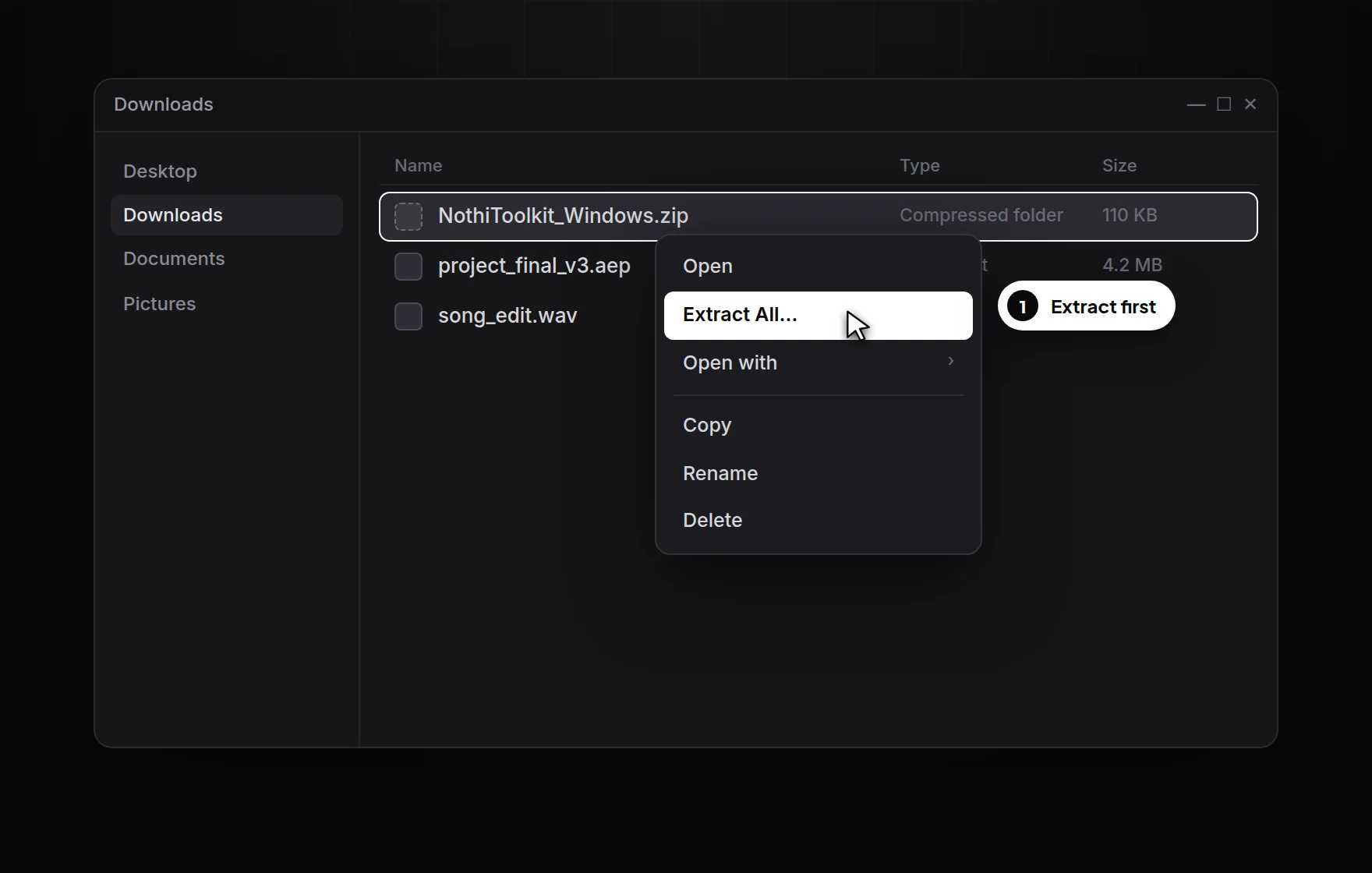Select the project_final_v3.aep file name
This screenshot has height=873, width=1372.
[534, 265]
